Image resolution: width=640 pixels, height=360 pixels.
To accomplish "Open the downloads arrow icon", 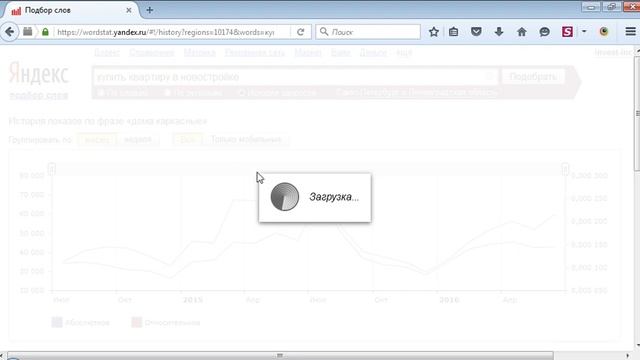I will [x=499, y=32].
